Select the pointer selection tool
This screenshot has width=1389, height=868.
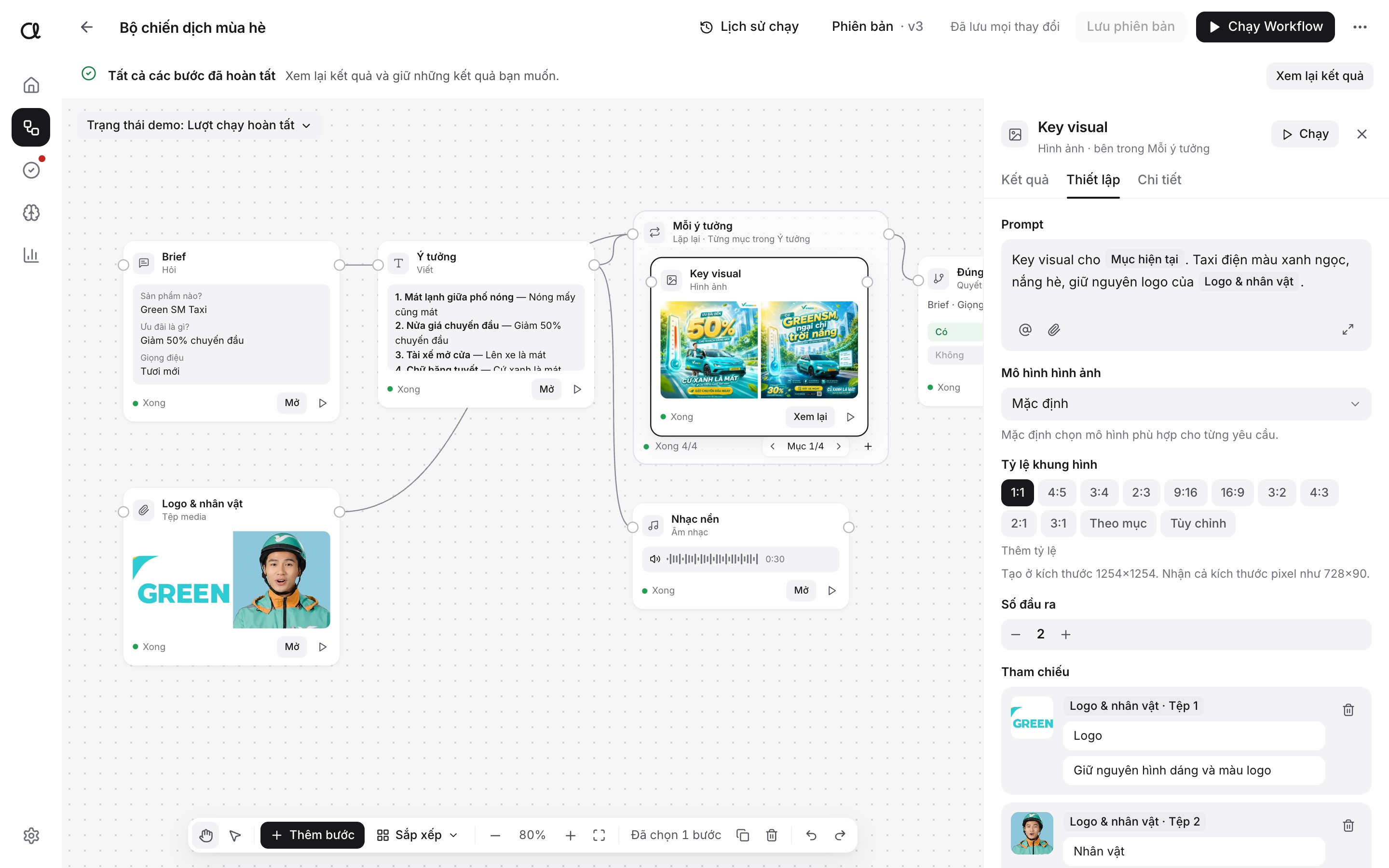[x=235, y=835]
